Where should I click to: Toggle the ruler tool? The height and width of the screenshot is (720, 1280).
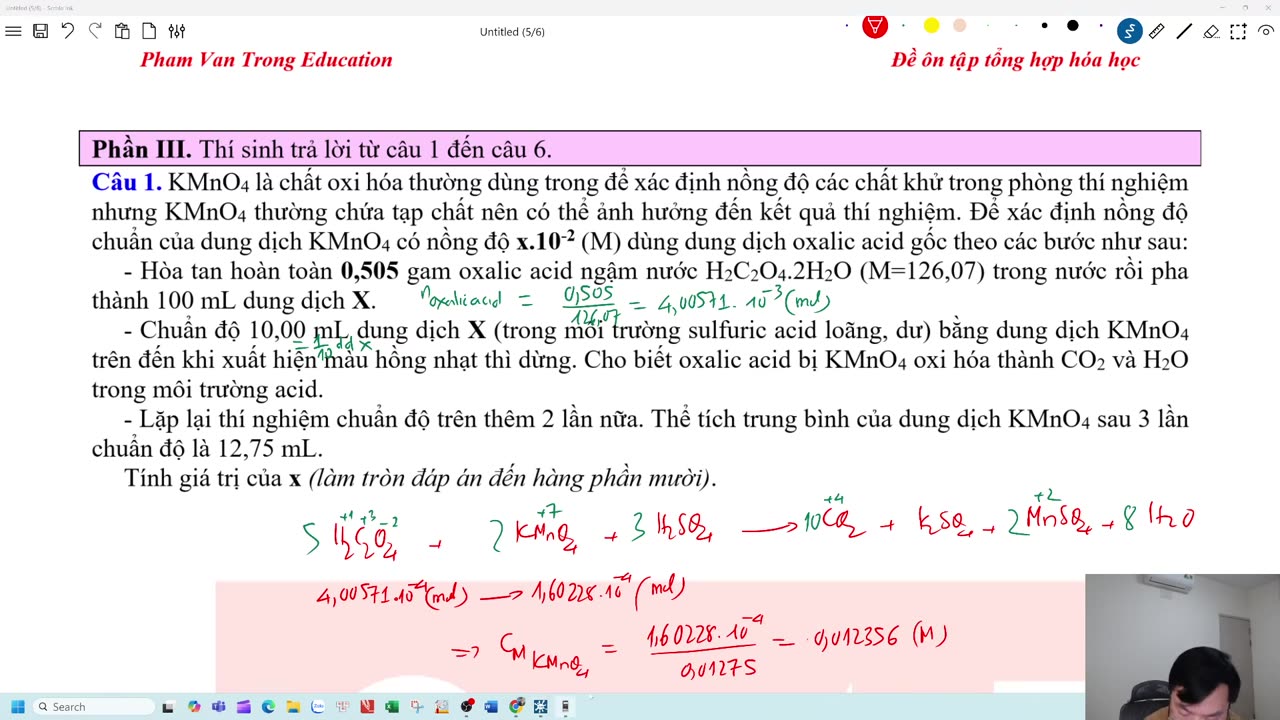1157,31
